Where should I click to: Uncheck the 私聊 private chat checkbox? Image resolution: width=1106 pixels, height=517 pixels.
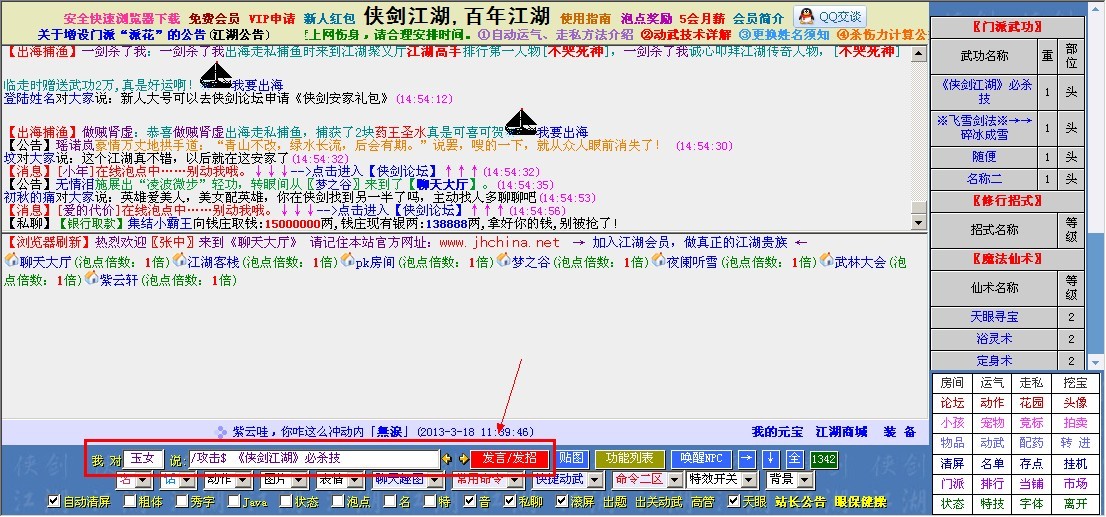511,502
